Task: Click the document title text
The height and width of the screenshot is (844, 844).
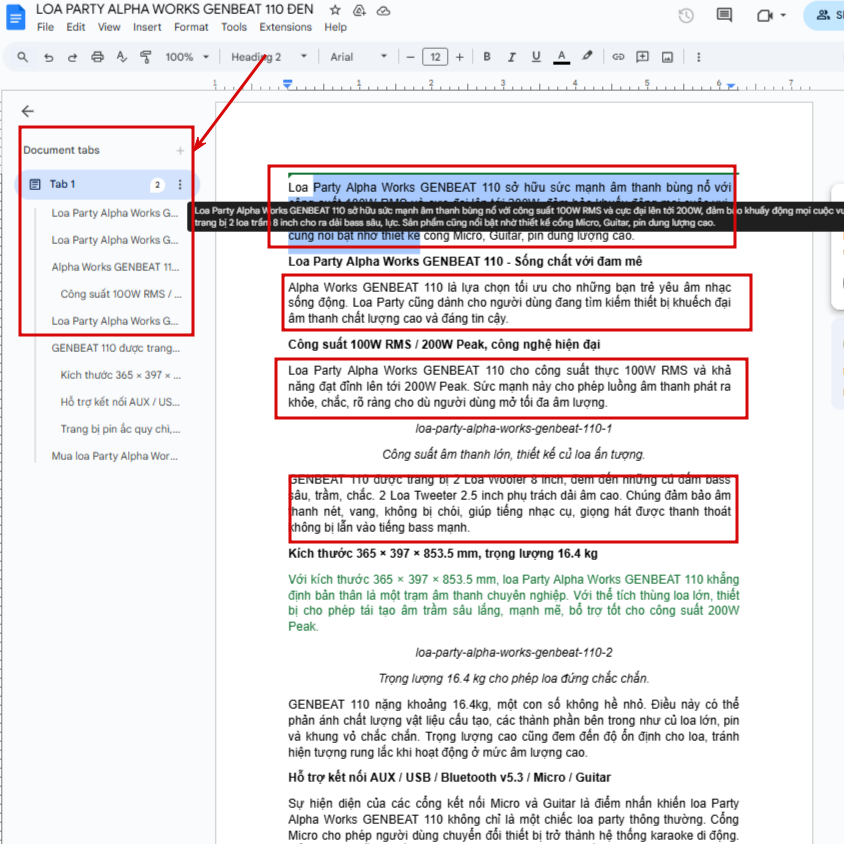Action: (174, 9)
